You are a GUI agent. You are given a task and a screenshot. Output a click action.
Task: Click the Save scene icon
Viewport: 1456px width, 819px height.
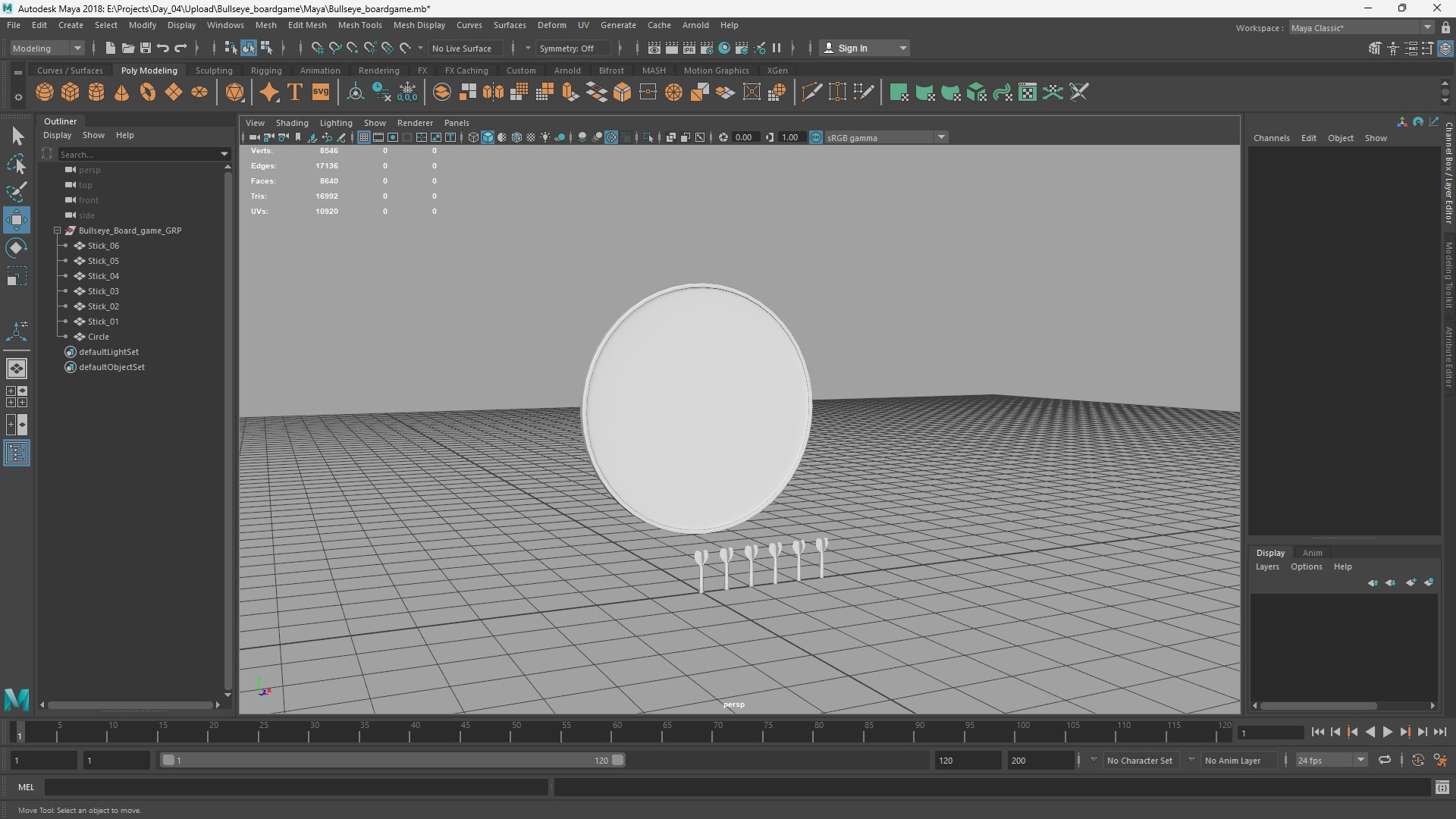coord(146,48)
